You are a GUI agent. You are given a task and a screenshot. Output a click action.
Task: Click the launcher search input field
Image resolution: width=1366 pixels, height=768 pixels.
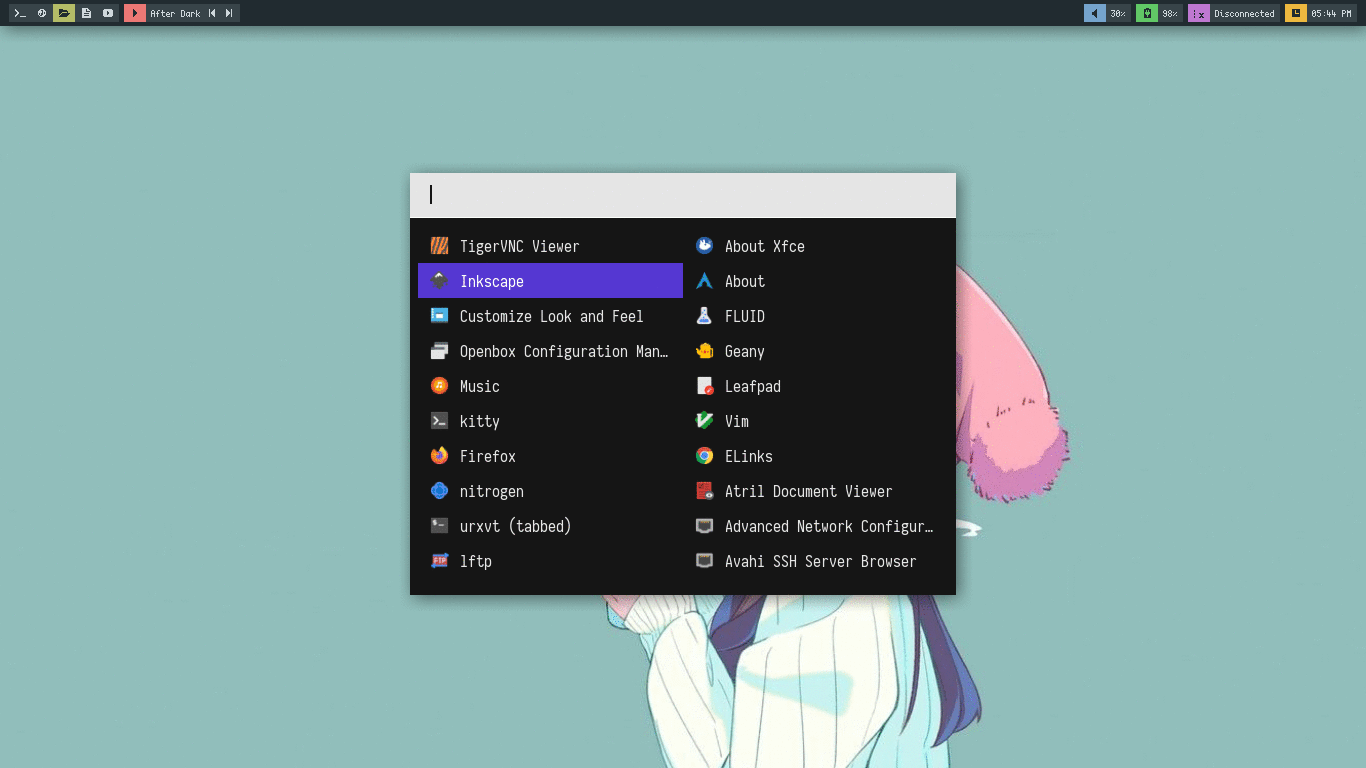(x=682, y=195)
